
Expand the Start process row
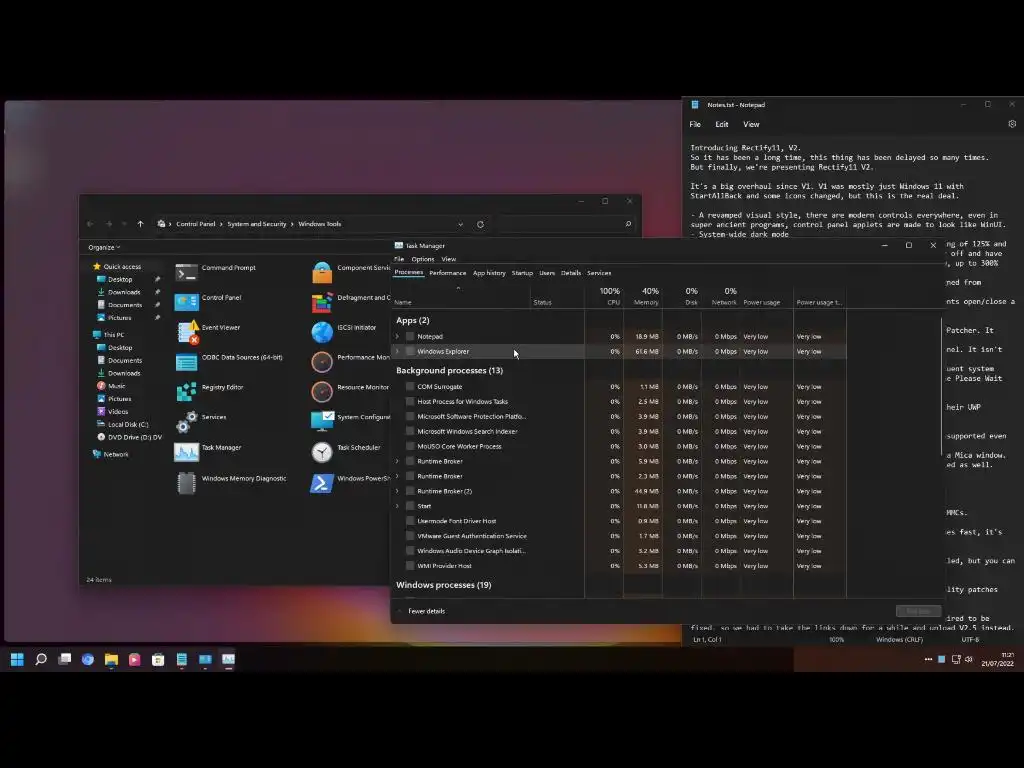397,506
